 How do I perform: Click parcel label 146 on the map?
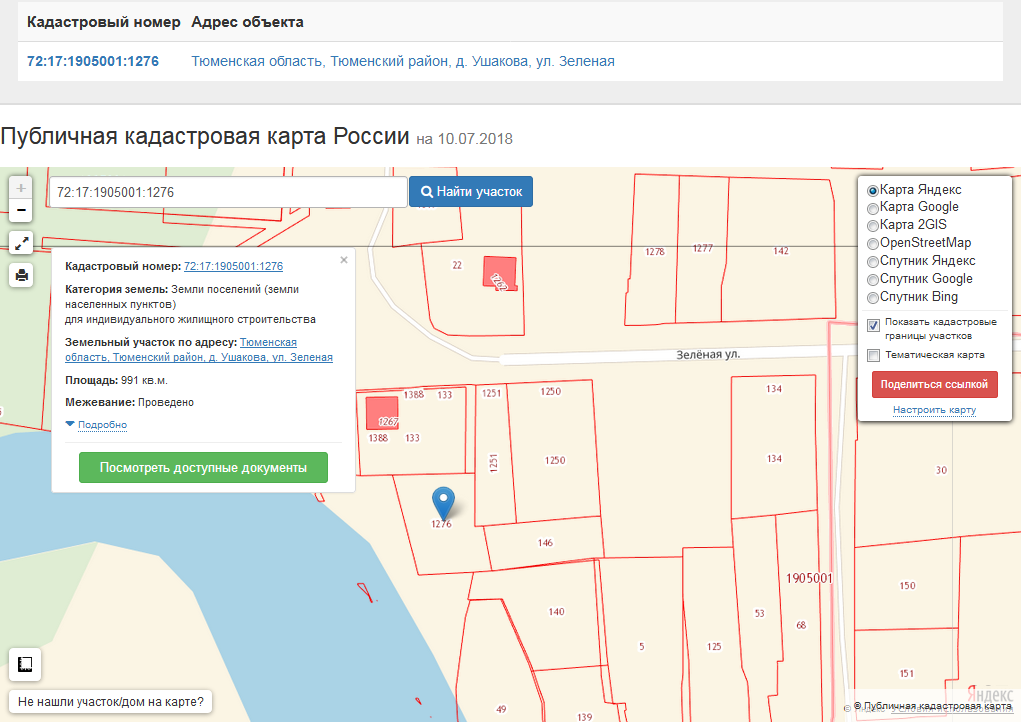point(545,542)
